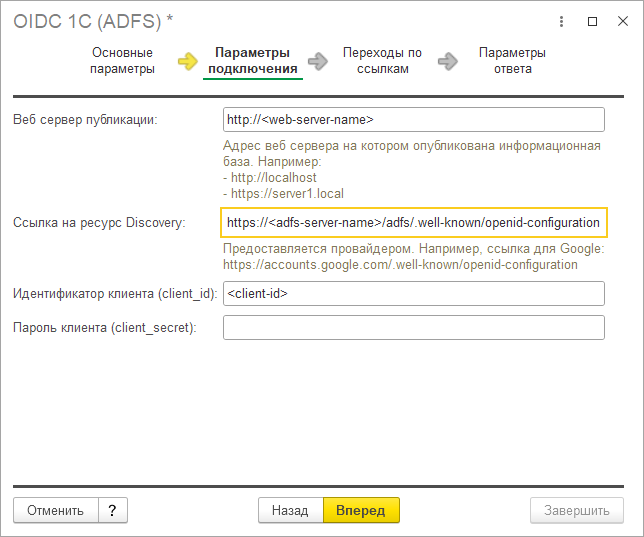Go back with the Назад button

(290, 510)
